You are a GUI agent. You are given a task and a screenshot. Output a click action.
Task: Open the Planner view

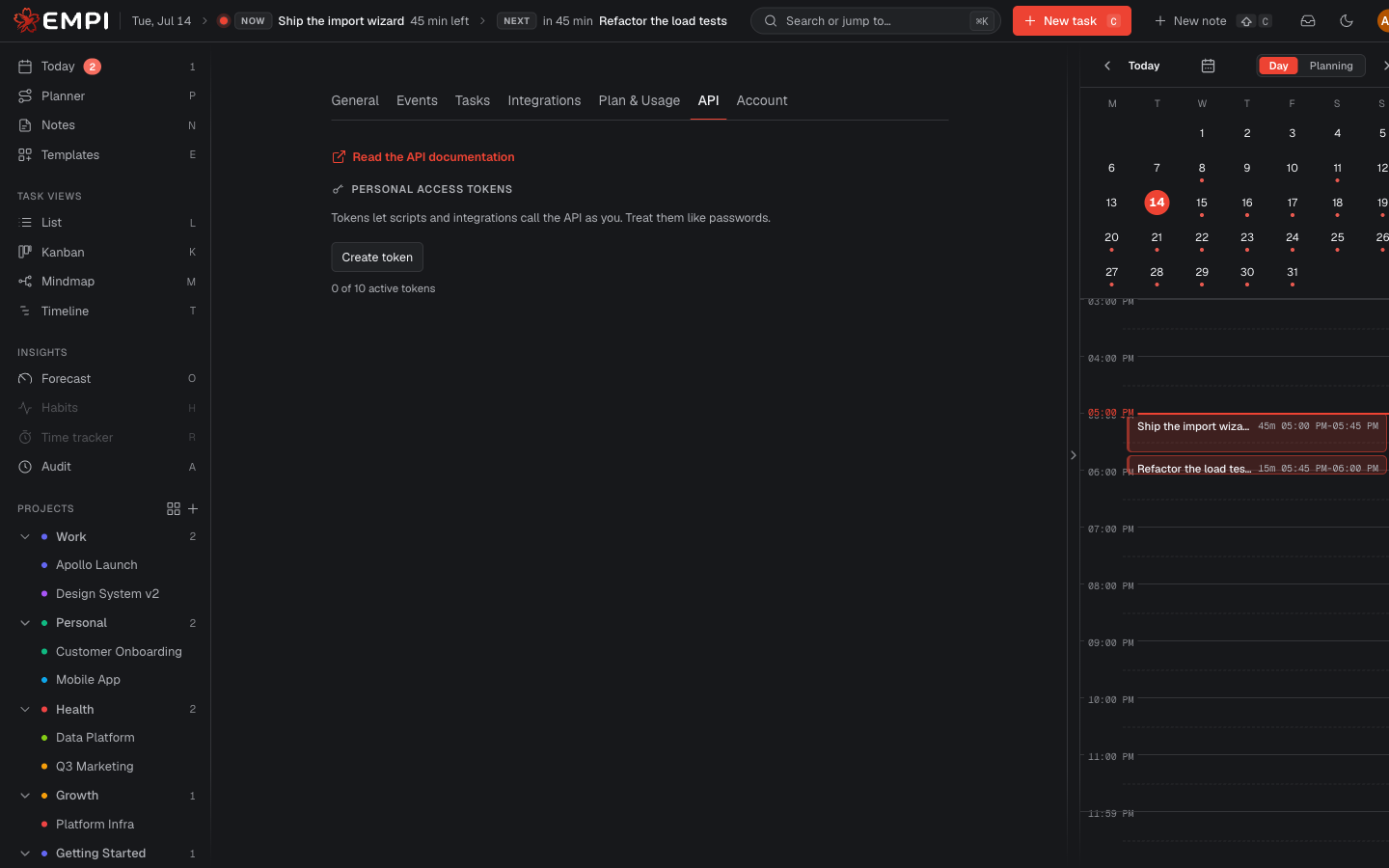point(106,95)
